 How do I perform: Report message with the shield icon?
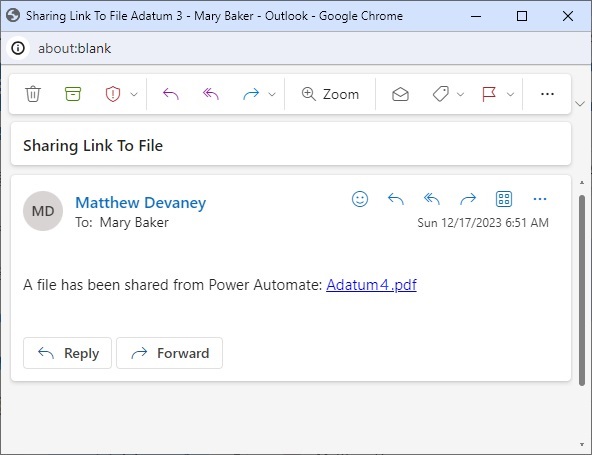[x=113, y=94]
